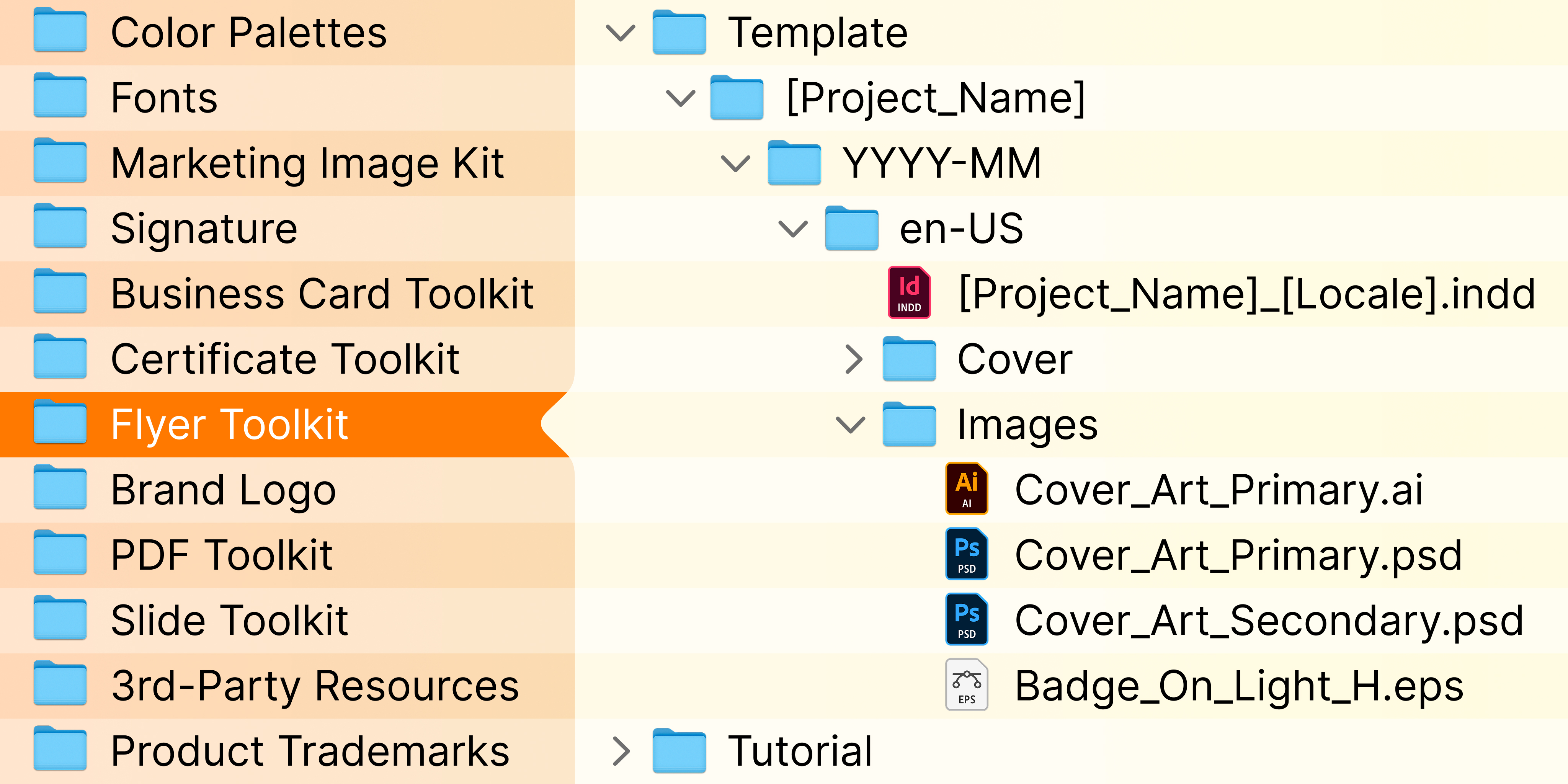Collapse the Template folder

[621, 33]
